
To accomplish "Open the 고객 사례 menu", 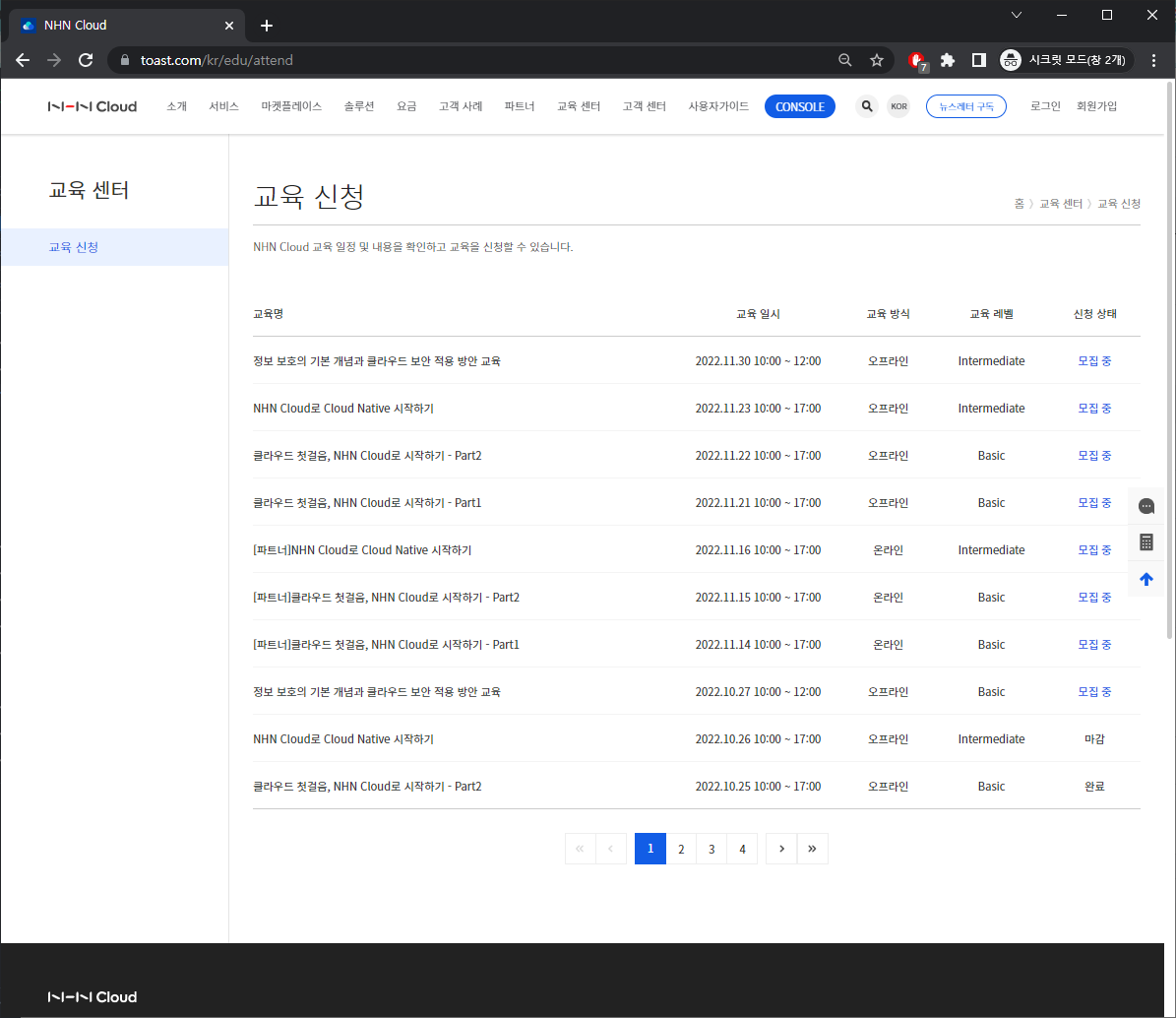I will [x=461, y=106].
